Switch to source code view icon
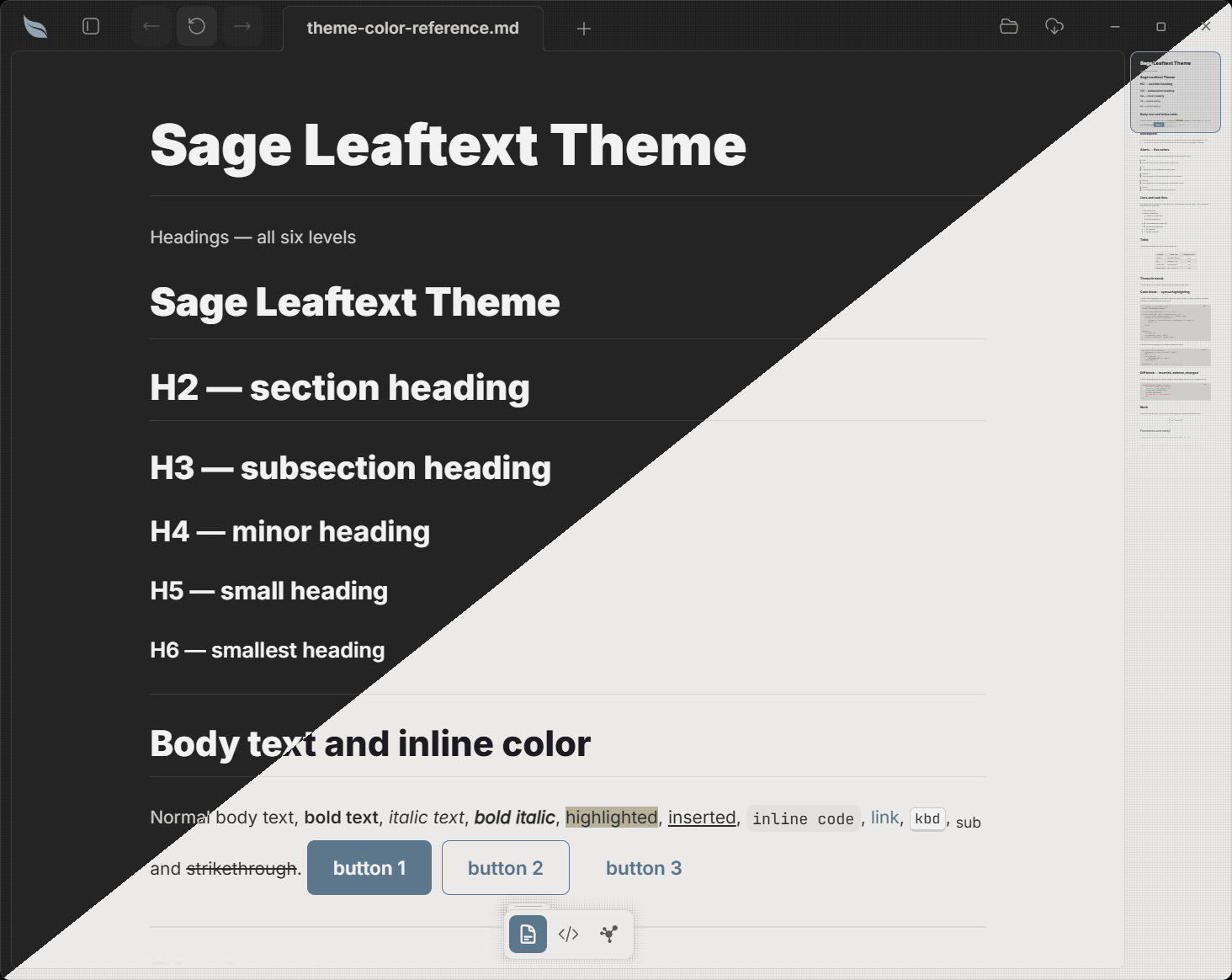 pos(569,934)
